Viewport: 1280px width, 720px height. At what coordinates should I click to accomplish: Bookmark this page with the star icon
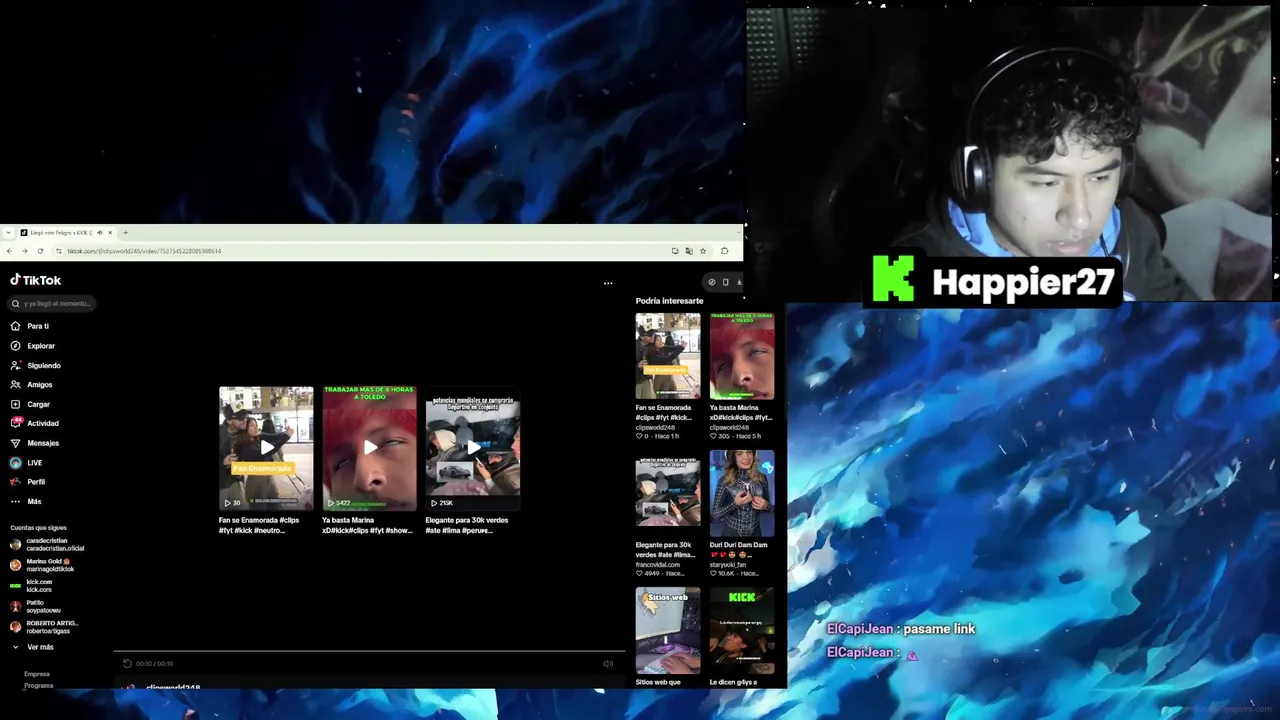[703, 251]
